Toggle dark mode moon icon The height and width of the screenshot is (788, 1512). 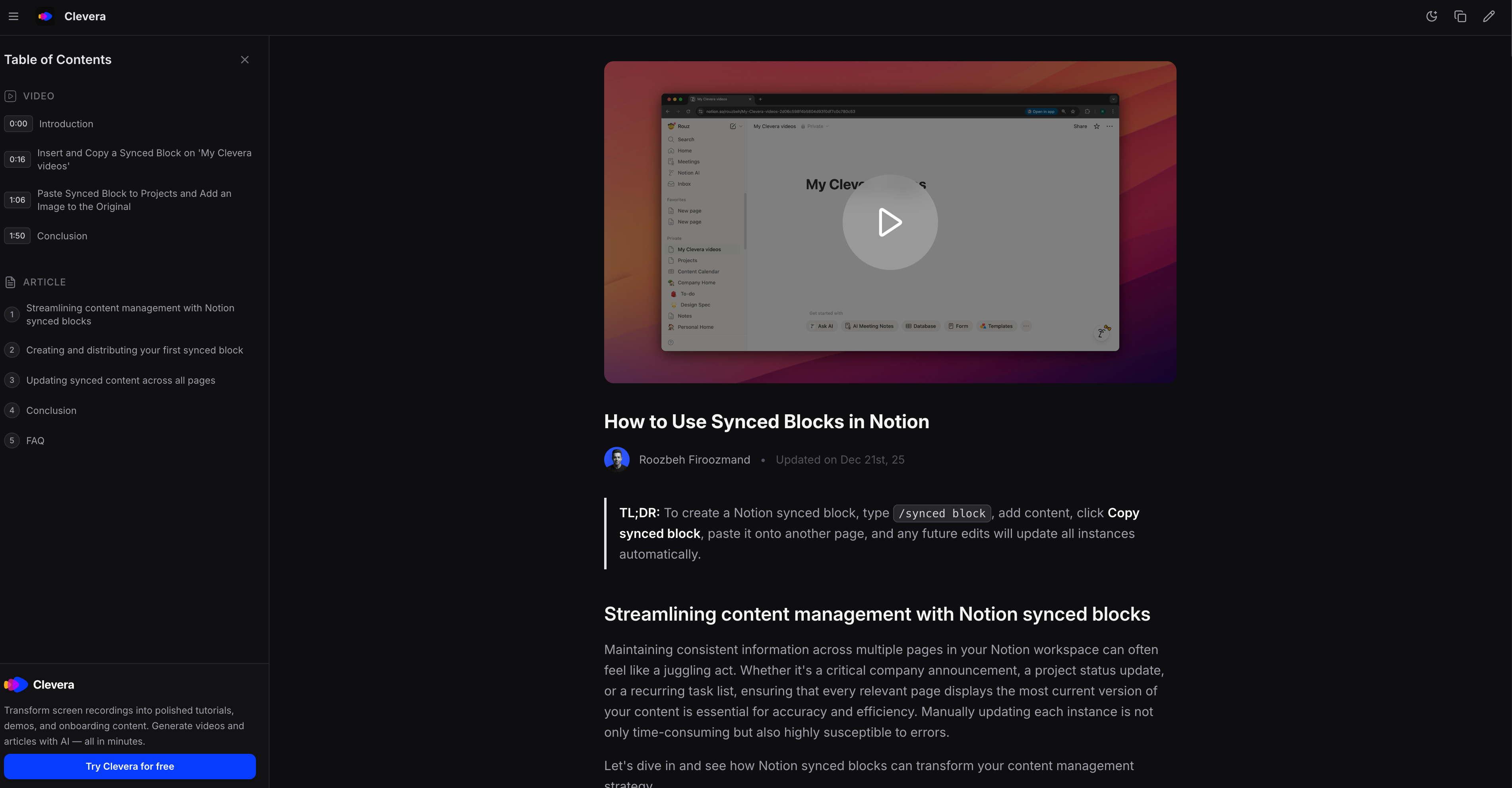1432,16
